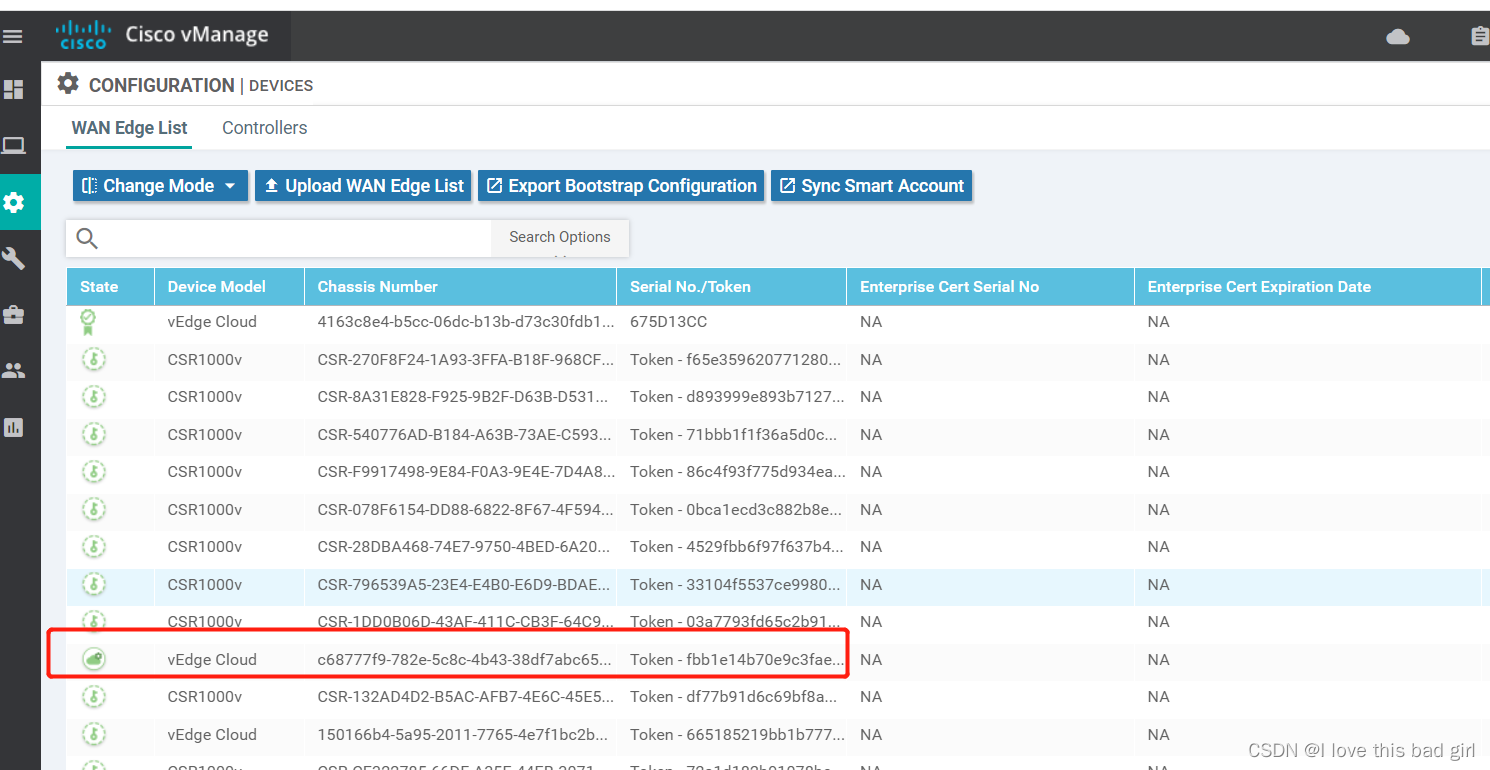This screenshot has width=1490, height=770.
Task: Select chassis 4163c8e4-b5cc-06dc cell
Action: click(x=460, y=322)
